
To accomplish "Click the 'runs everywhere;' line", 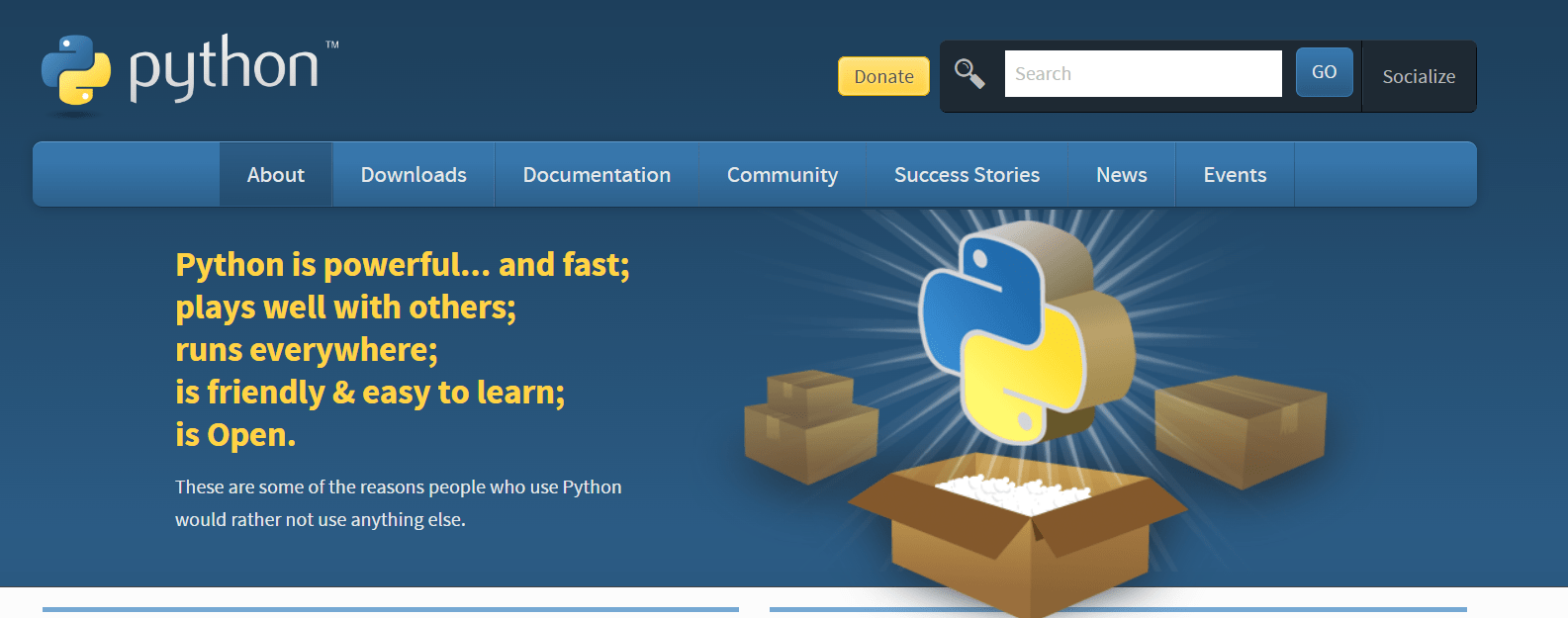I will (307, 350).
